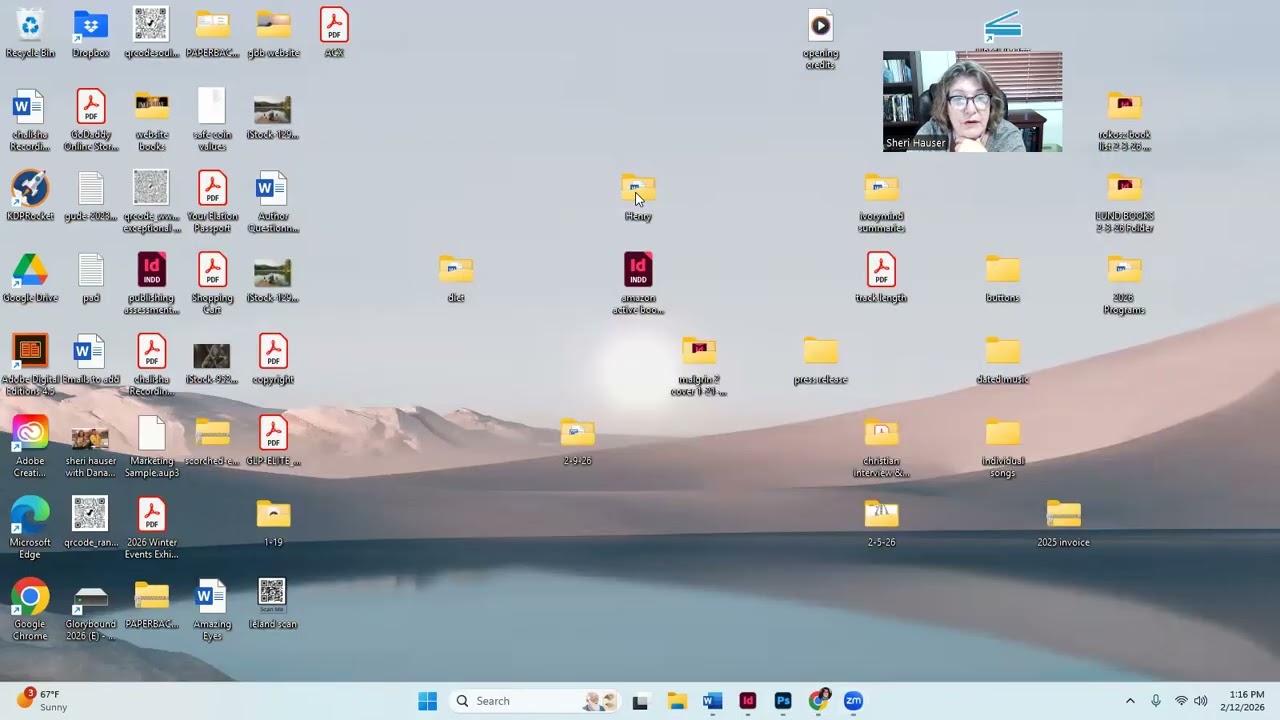Select the 2025 invoice zipped folder
This screenshot has width=1280, height=720.
click(1063, 523)
